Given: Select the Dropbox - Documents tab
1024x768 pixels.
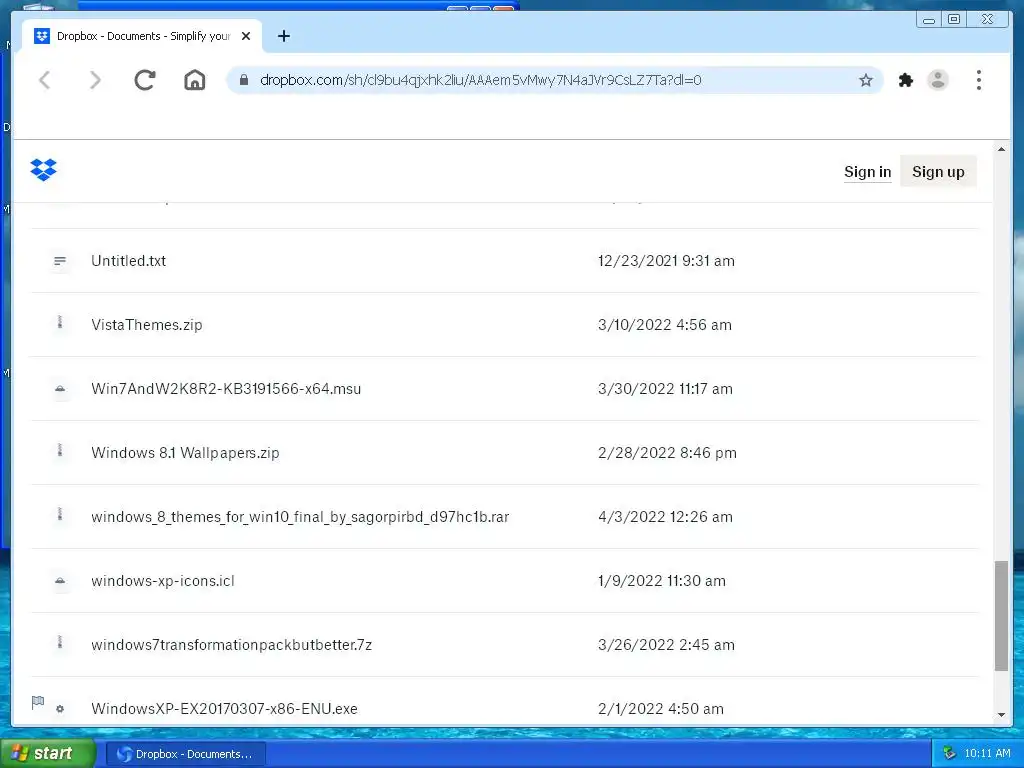Looking at the screenshot, I should pyautogui.click(x=143, y=36).
